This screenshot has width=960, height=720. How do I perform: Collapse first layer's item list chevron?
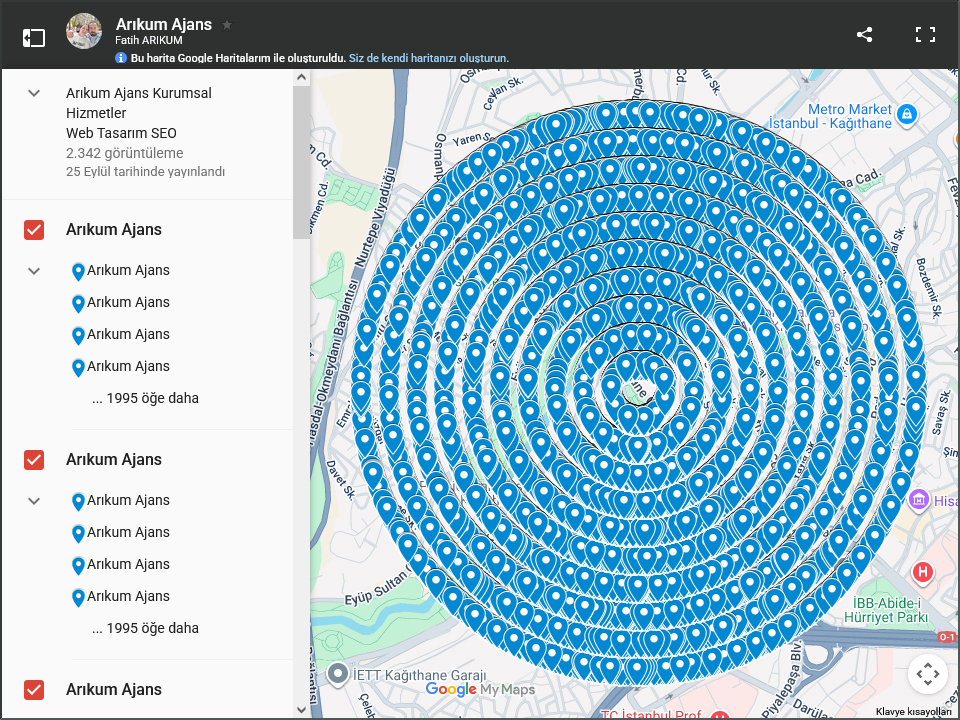point(34,271)
